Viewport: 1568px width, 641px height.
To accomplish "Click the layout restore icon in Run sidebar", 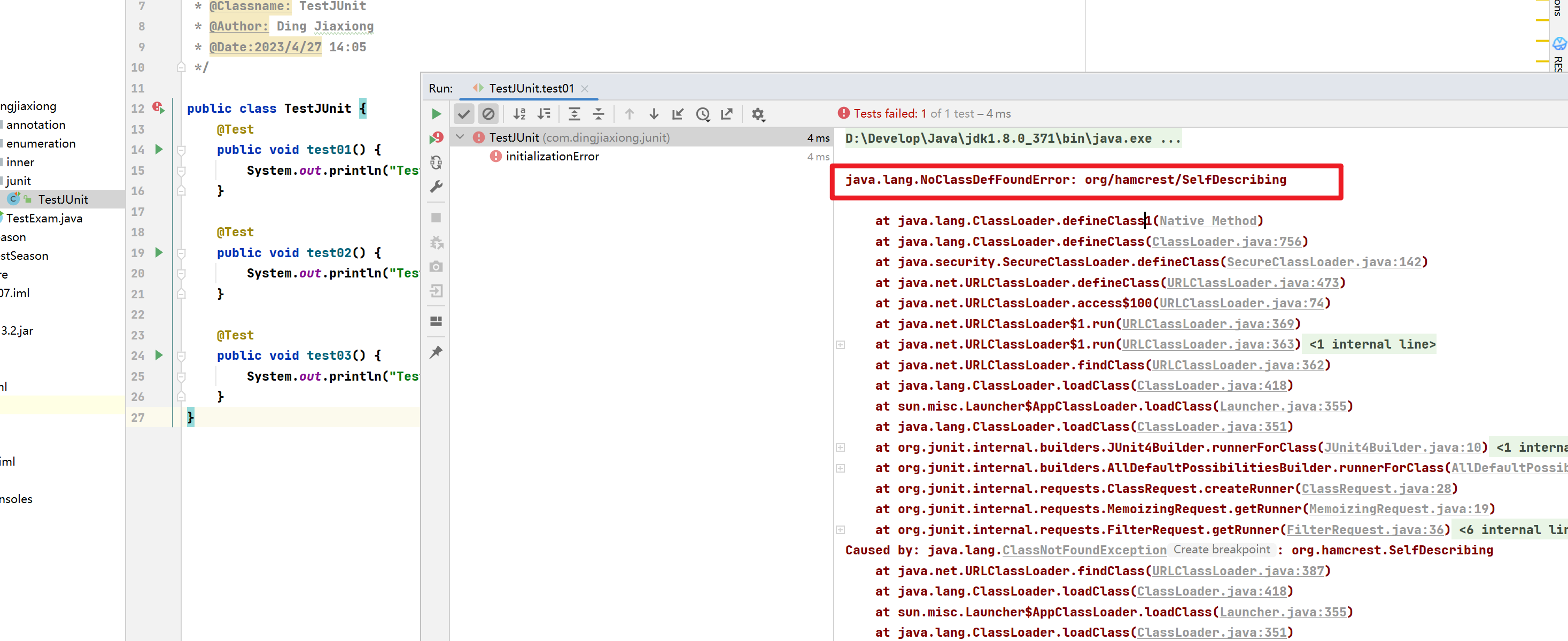I will click(436, 321).
